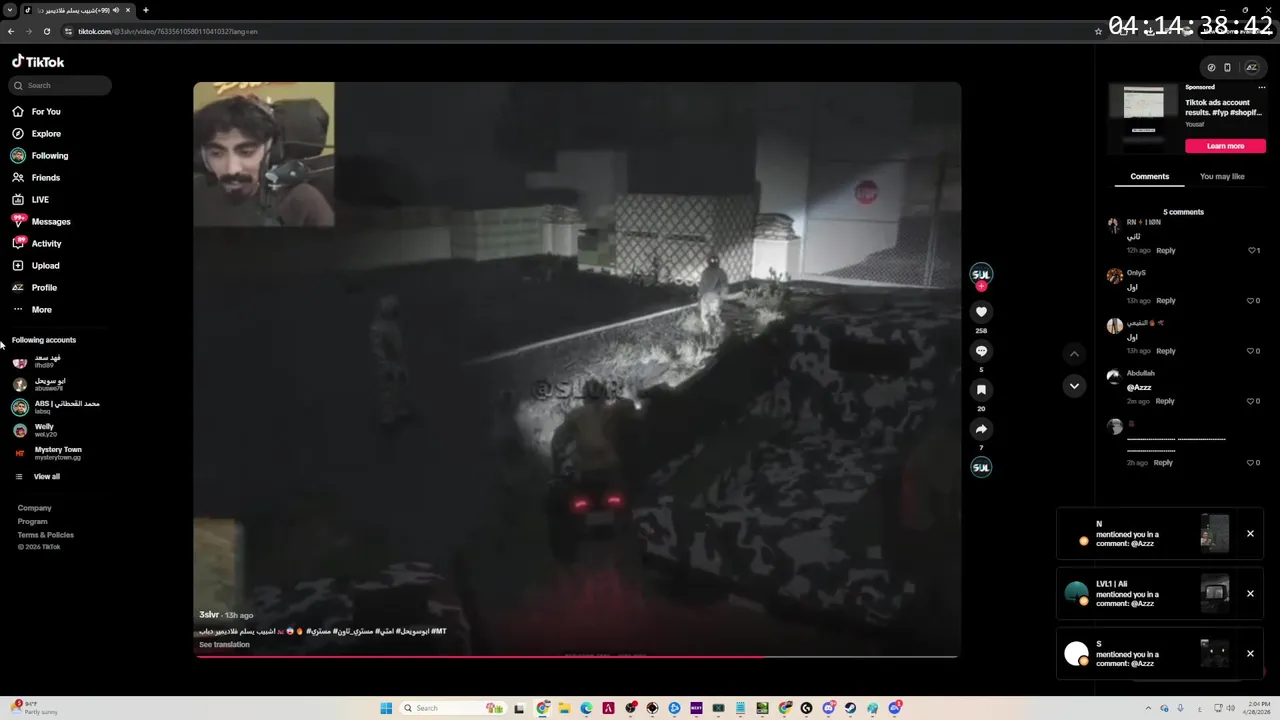Like the video with the heart icon
Viewport: 1280px width, 720px height.
pyautogui.click(x=981, y=312)
